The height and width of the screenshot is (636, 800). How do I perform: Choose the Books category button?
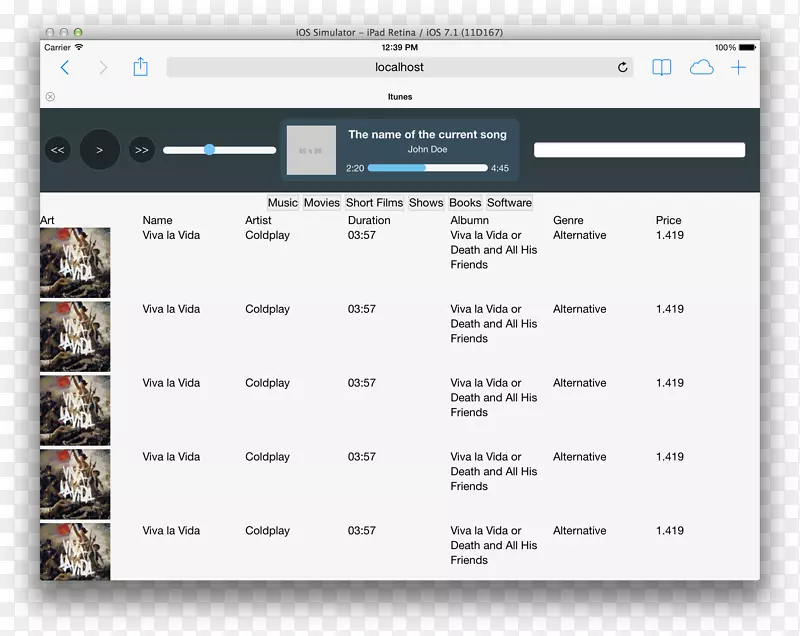pyautogui.click(x=465, y=203)
